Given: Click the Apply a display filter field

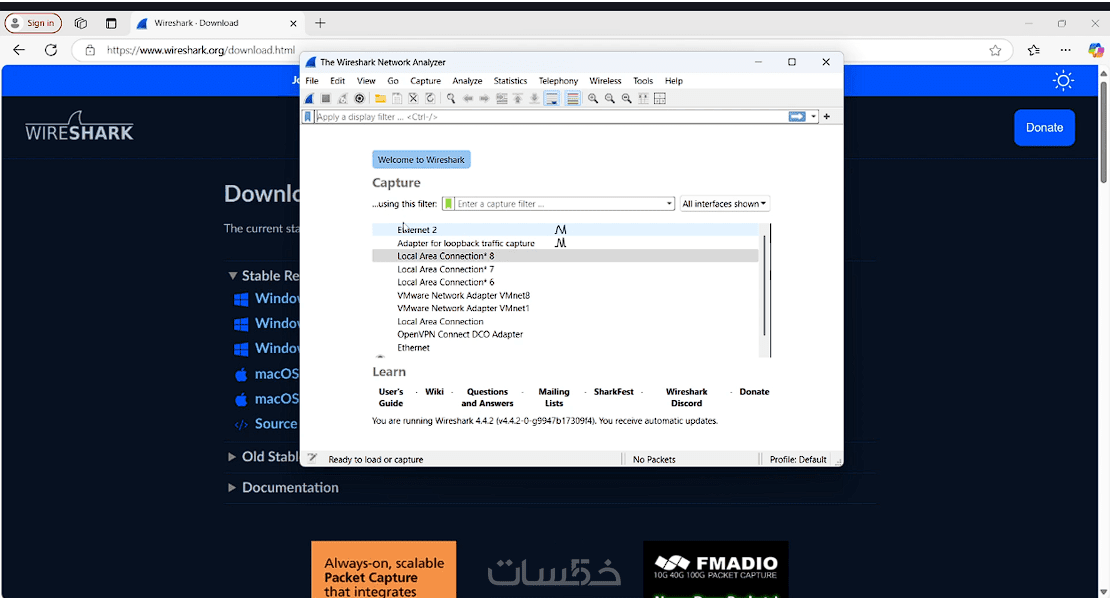Looking at the screenshot, I should [x=551, y=117].
